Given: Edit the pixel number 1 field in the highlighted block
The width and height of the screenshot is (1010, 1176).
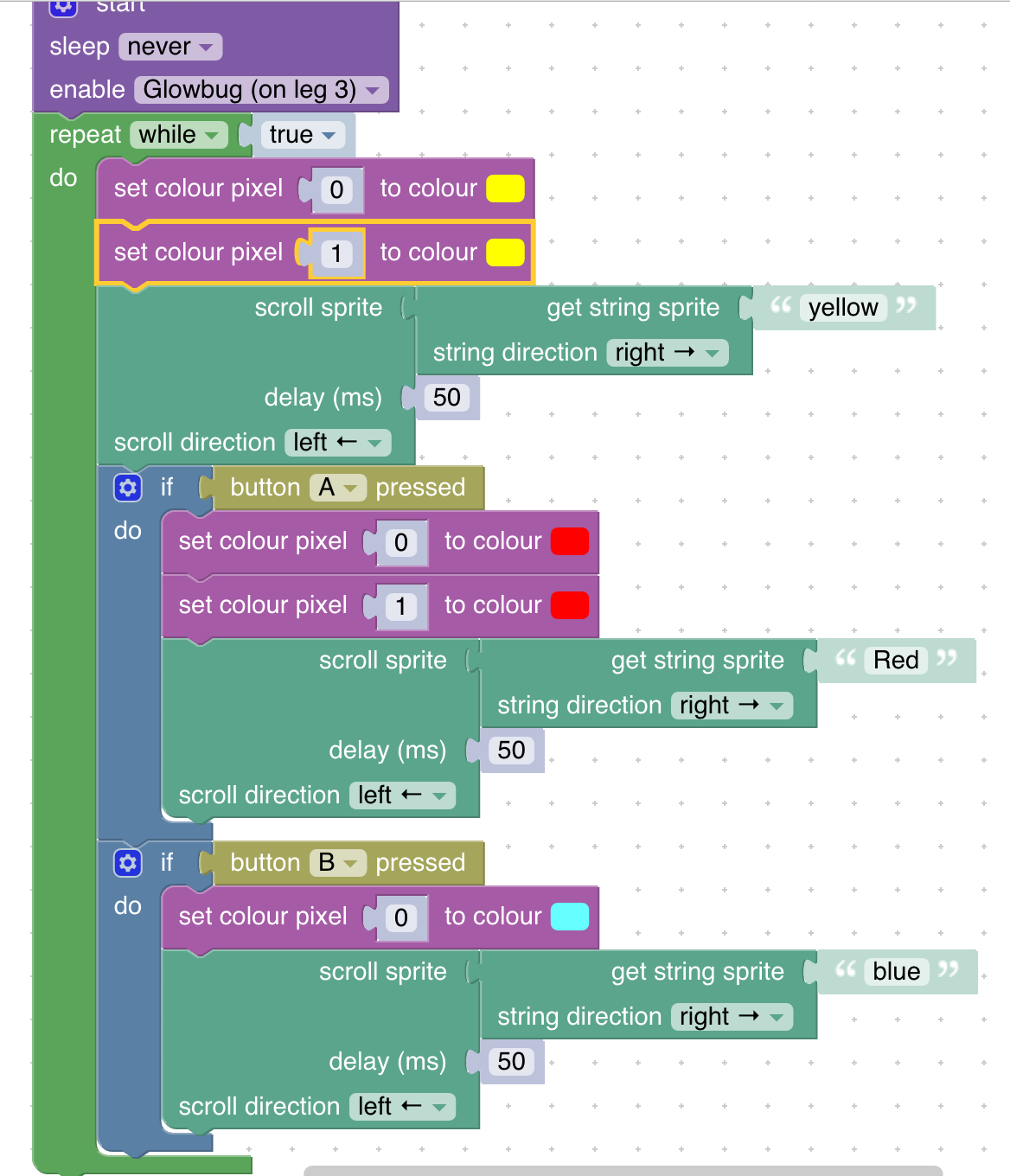Looking at the screenshot, I should (x=335, y=252).
